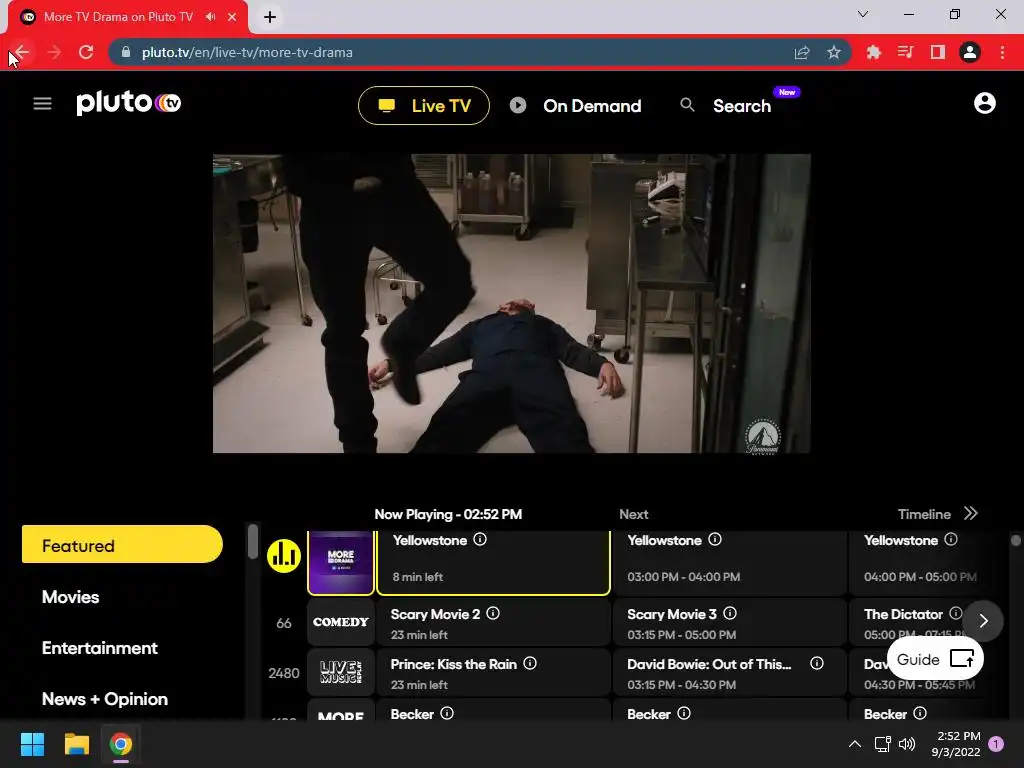Open the Pluto TV account profile icon

tap(984, 103)
